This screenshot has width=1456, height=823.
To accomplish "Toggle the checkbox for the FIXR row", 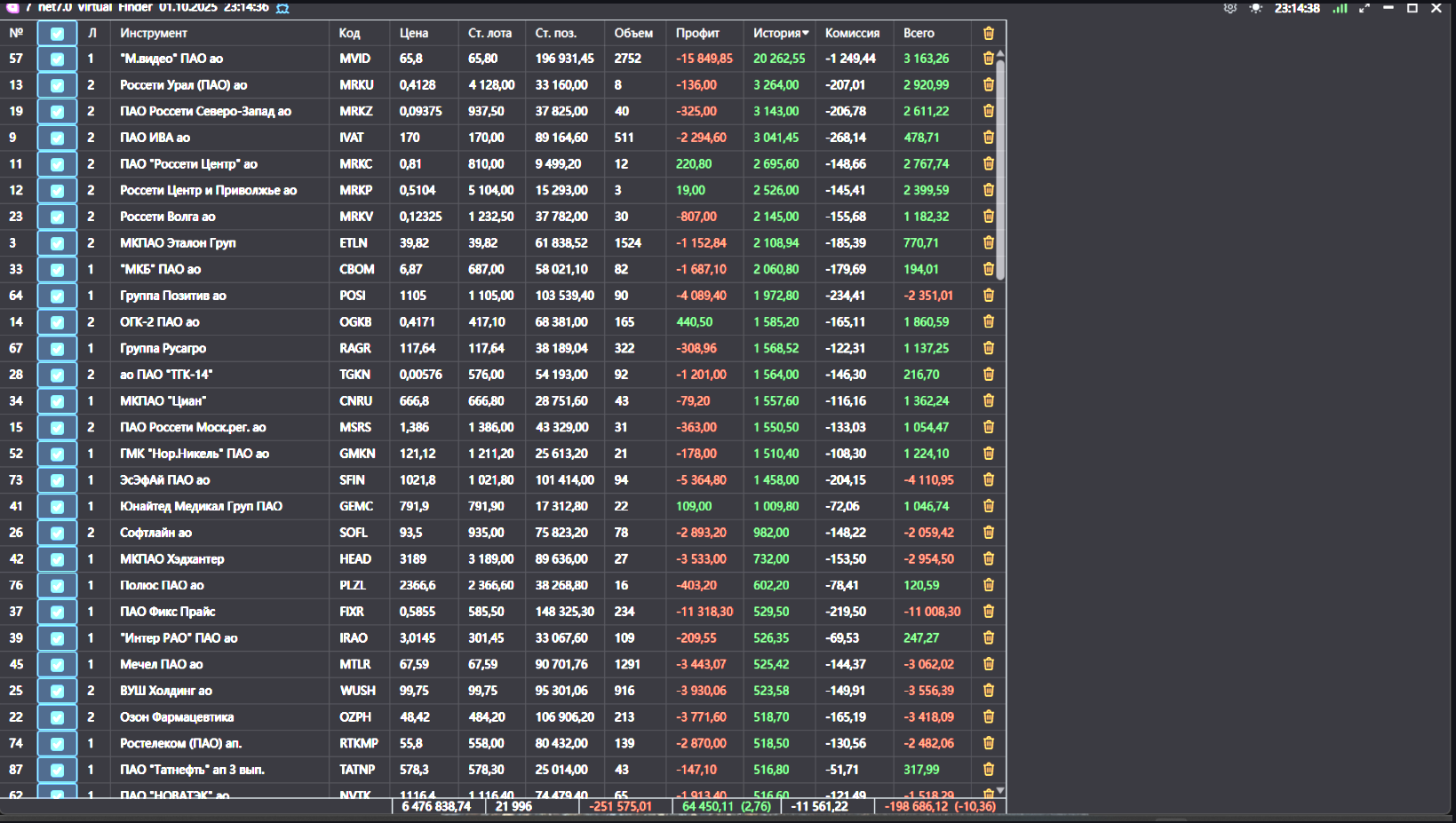I will (57, 613).
